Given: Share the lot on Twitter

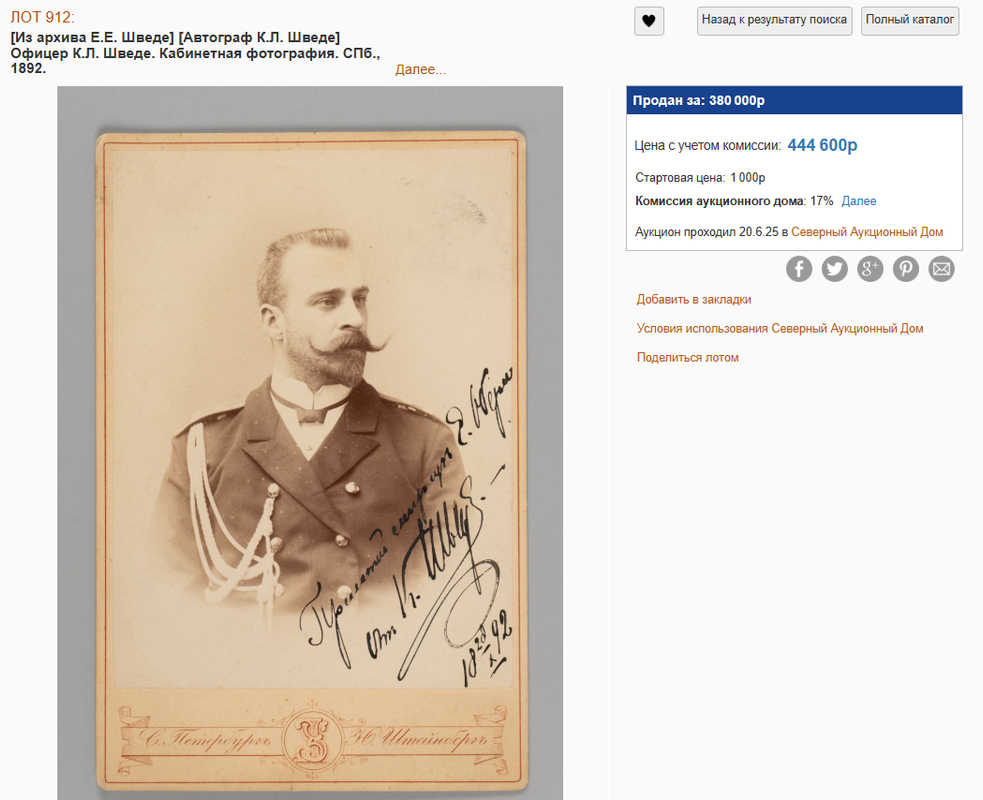Looking at the screenshot, I should [x=834, y=269].
